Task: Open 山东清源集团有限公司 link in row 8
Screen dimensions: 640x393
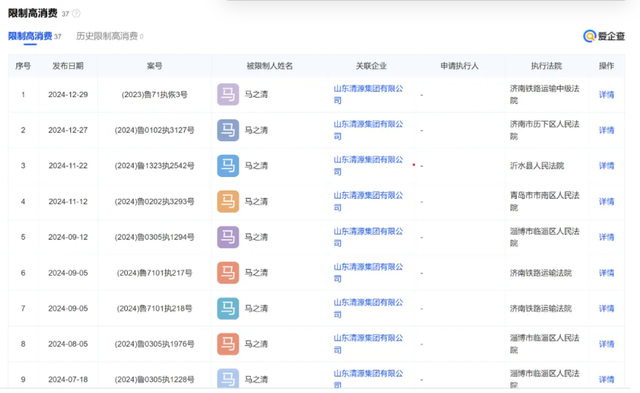Action: (368, 344)
